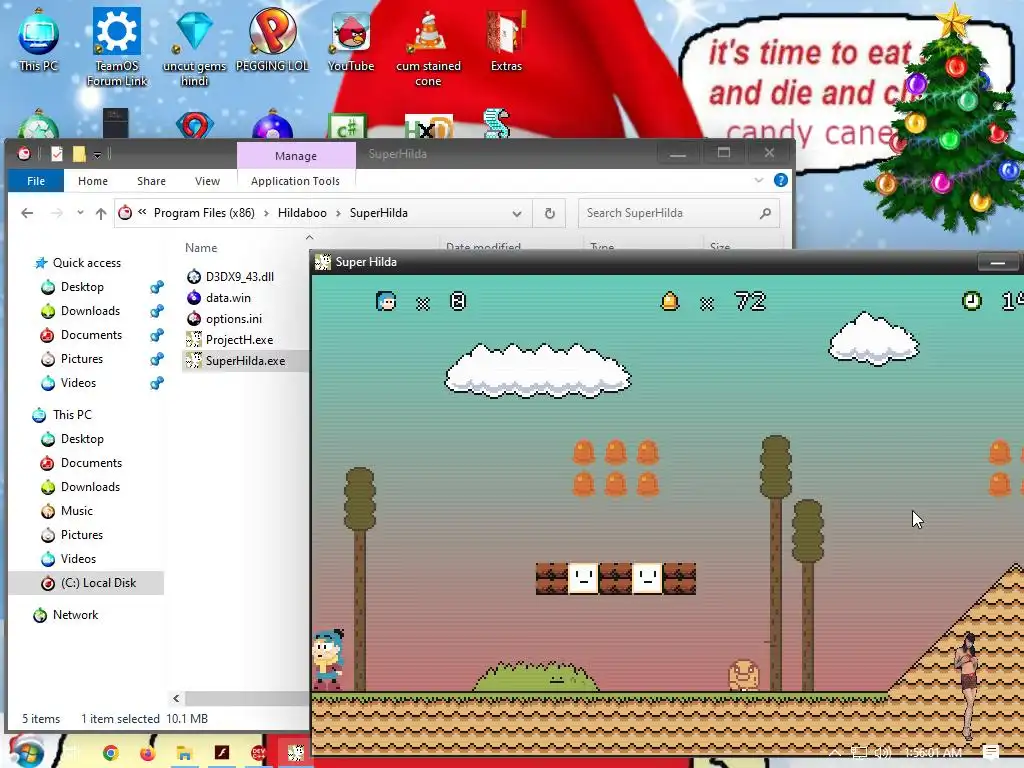The height and width of the screenshot is (768, 1024).
Task: Go up one folder level
Action: [x=101, y=213]
